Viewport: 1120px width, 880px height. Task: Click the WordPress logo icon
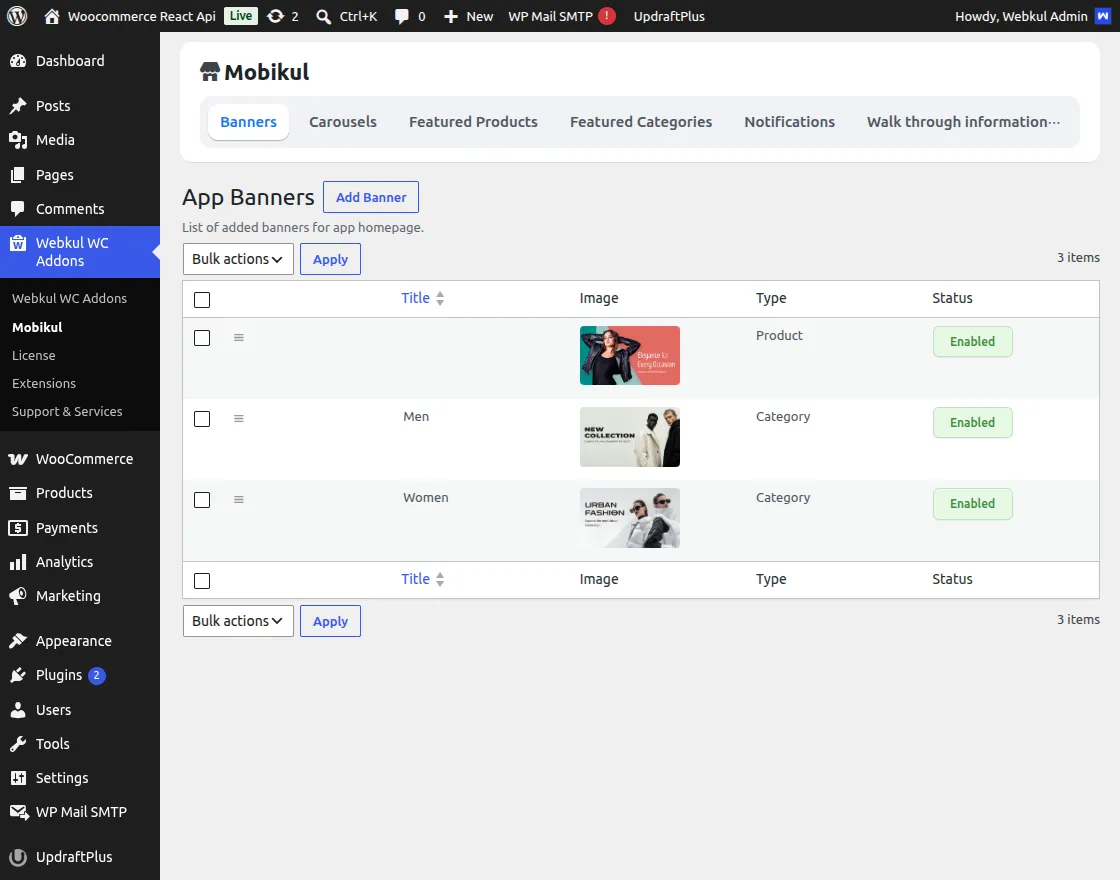17,16
